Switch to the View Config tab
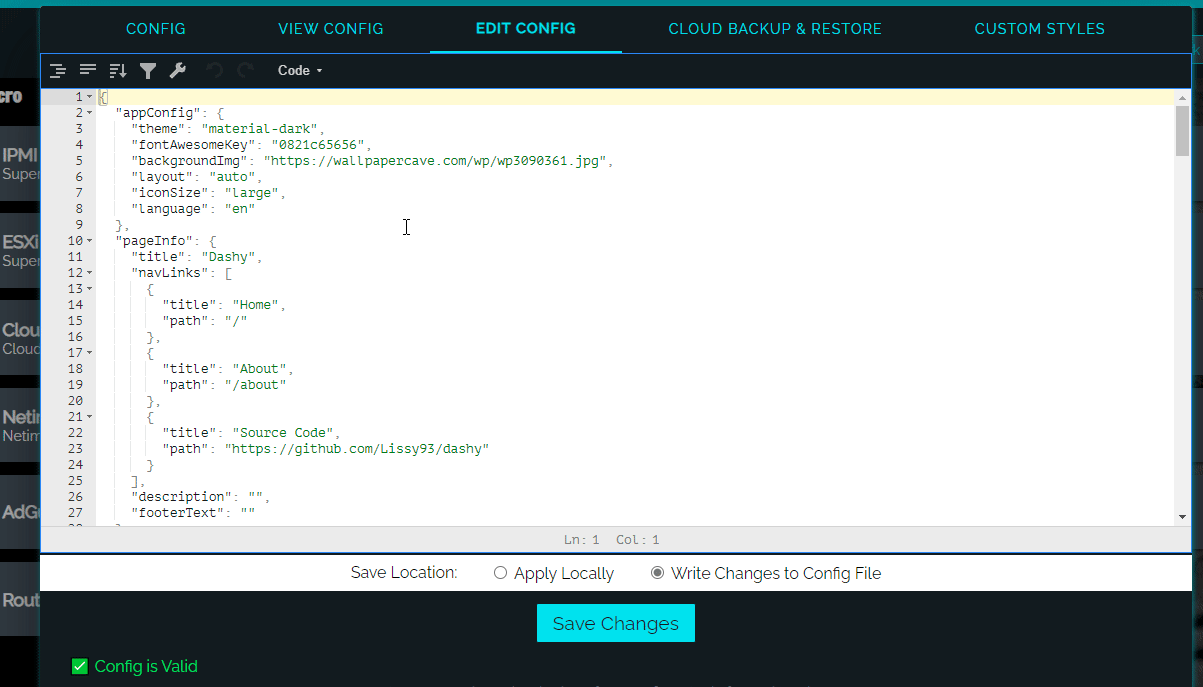 331,28
